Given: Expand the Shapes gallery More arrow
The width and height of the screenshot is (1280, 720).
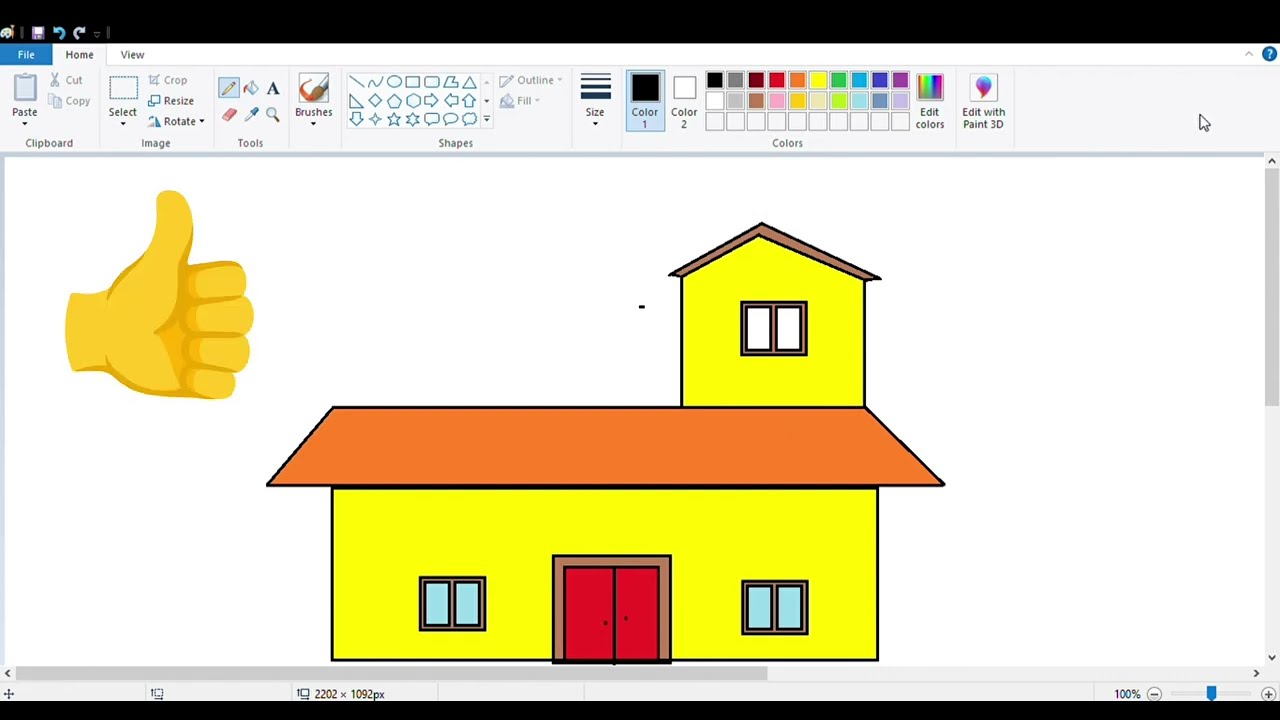Looking at the screenshot, I should [x=487, y=119].
